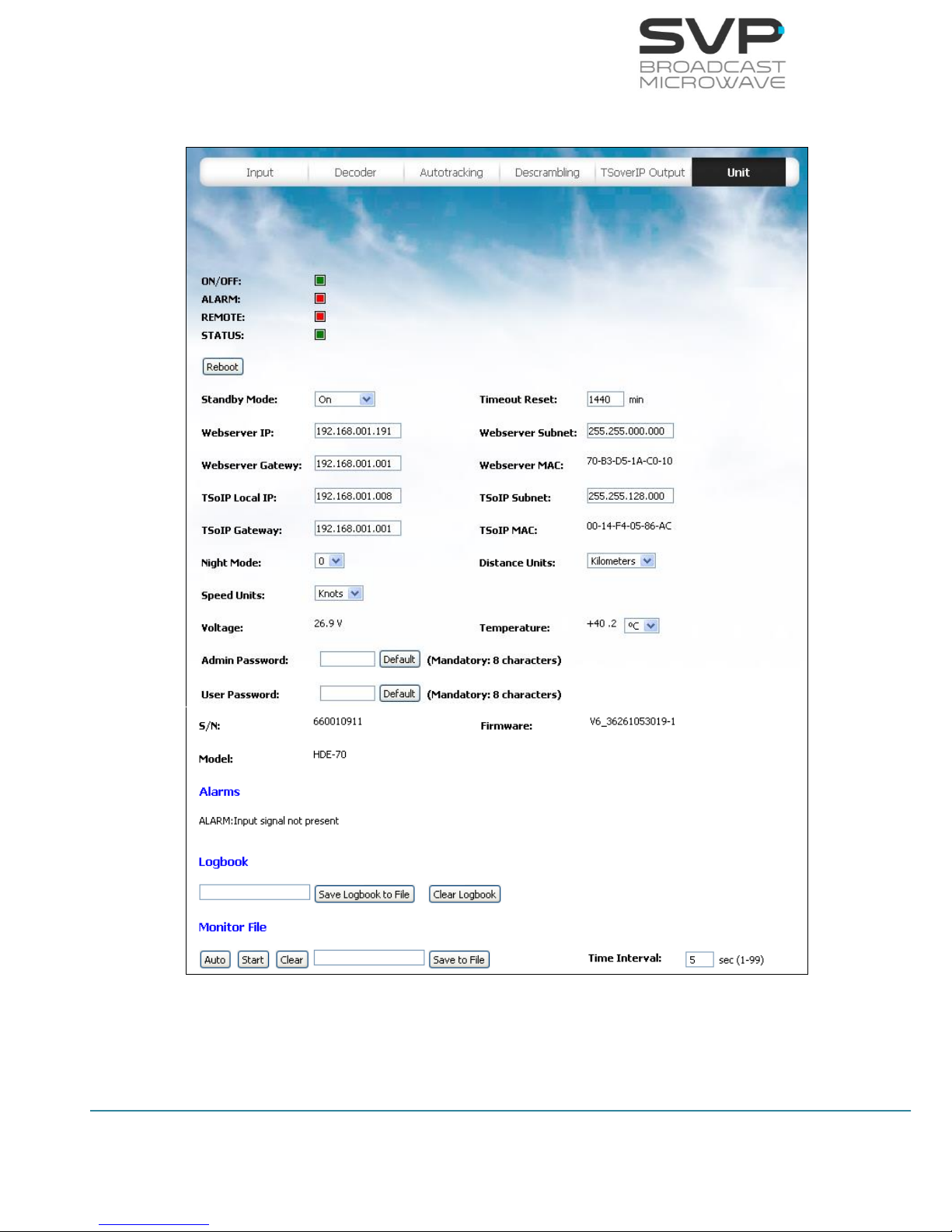This screenshot has width=952, height=1232.
Task: Change temperature unit dropdown
Action: [642, 626]
